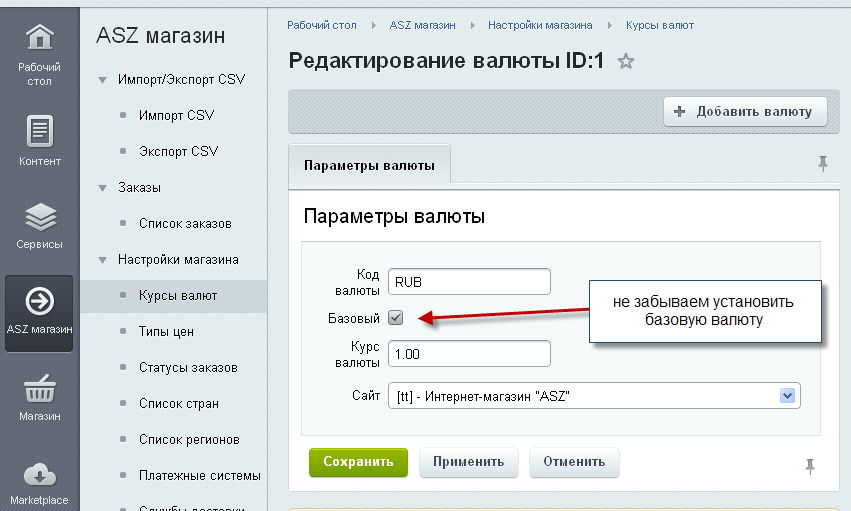Open Список заказов menu item
851x511 pixels.
tap(185, 223)
